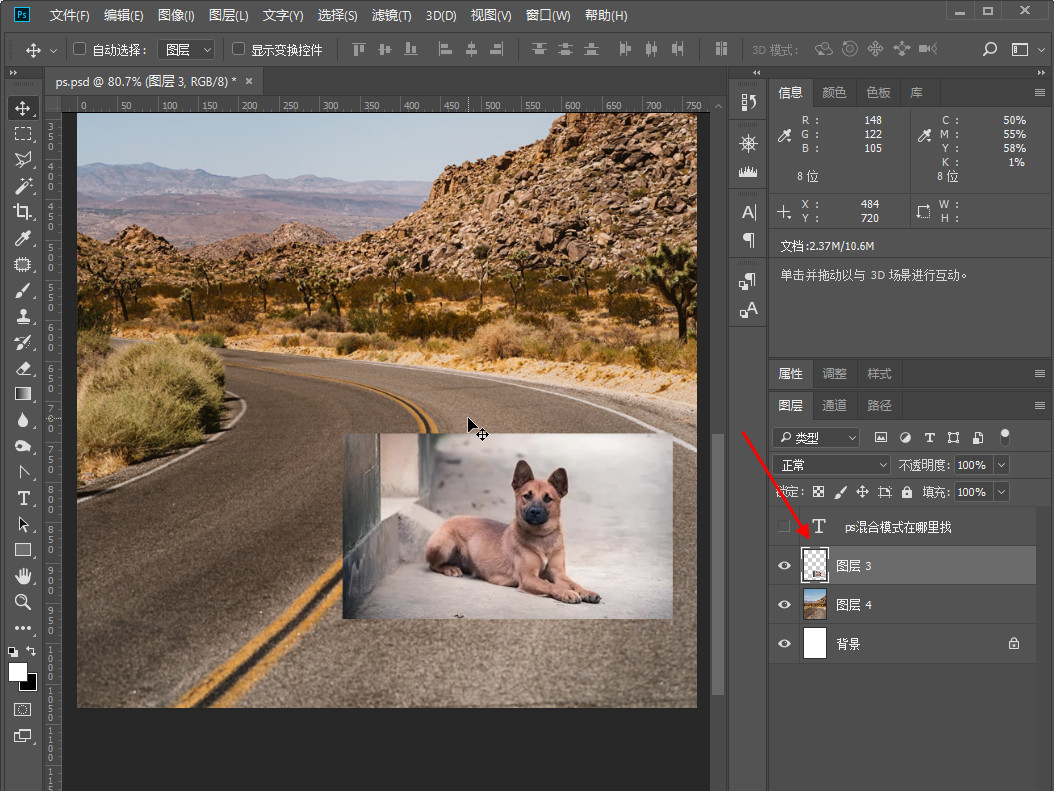Open the 类型 layer filter dropdown
The height and width of the screenshot is (791, 1054).
click(x=817, y=437)
